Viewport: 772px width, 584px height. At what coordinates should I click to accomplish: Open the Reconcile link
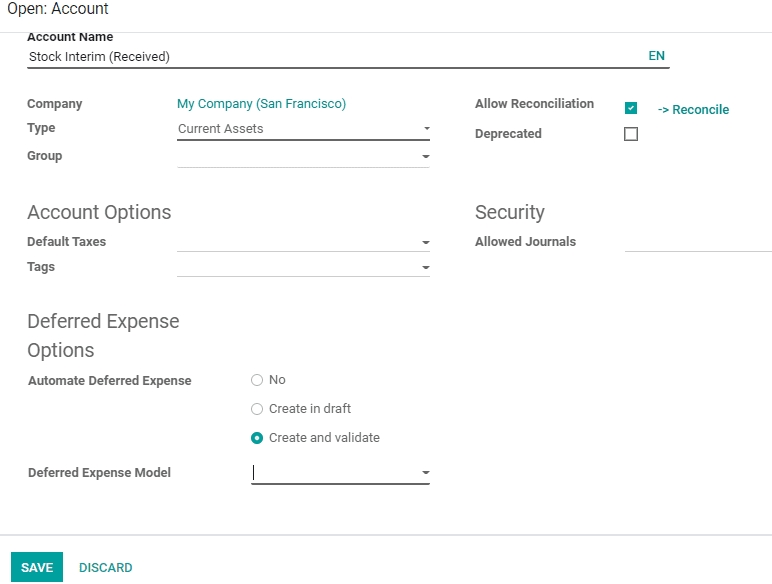(693, 110)
